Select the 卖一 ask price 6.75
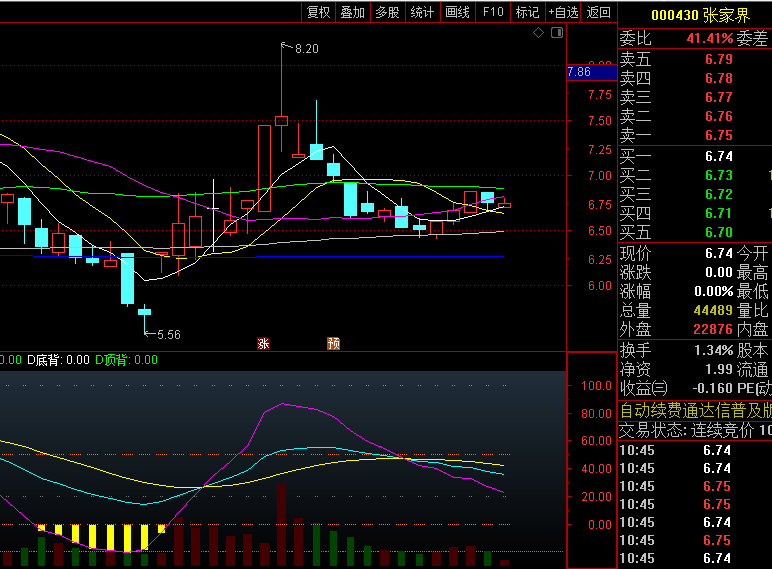772x569 pixels. [x=718, y=135]
